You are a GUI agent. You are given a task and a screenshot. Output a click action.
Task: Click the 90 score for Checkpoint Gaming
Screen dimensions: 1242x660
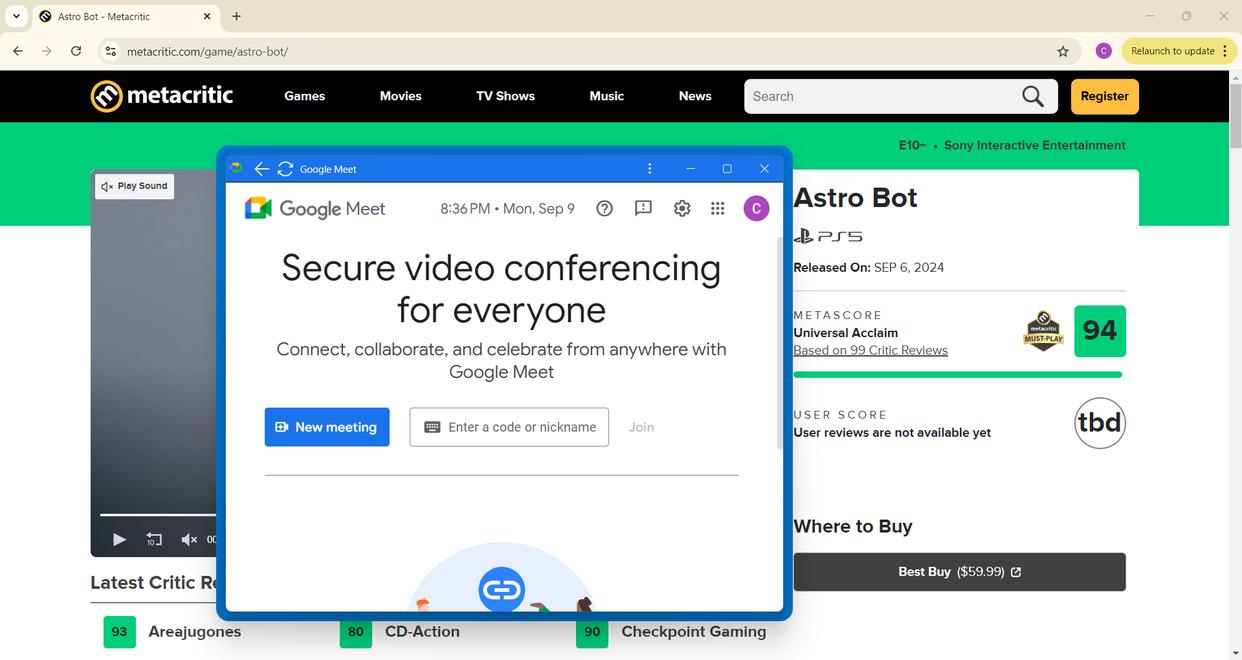pyautogui.click(x=592, y=631)
